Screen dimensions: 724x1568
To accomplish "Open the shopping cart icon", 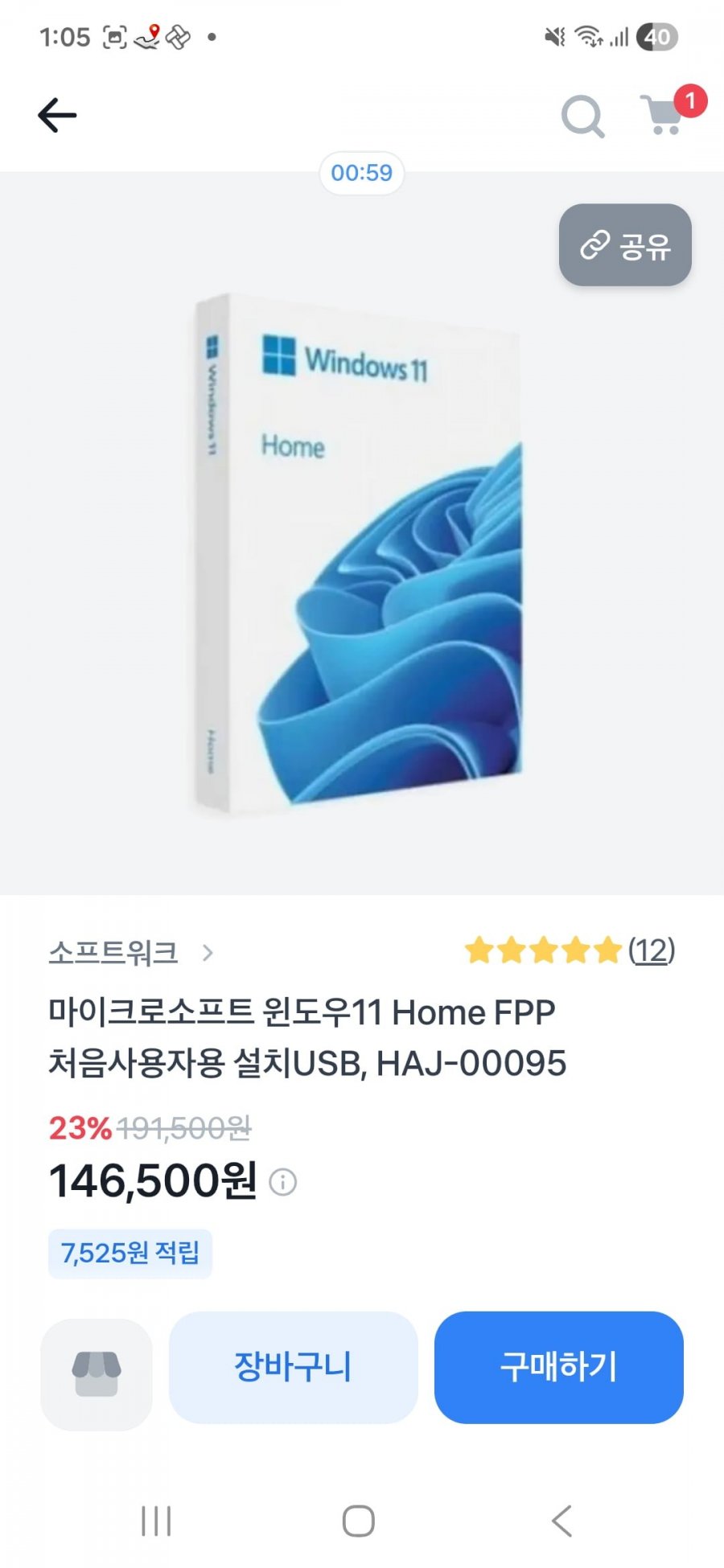I will click(x=661, y=117).
